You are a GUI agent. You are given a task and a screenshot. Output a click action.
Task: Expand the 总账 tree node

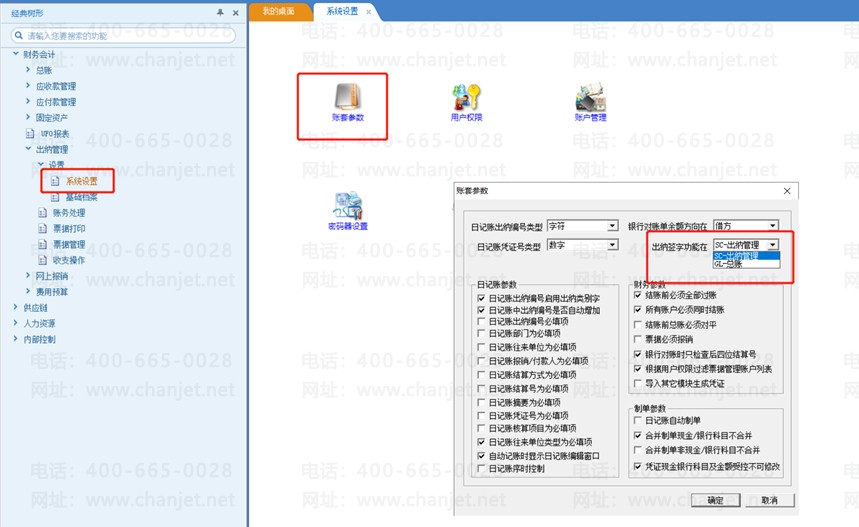(x=28, y=70)
